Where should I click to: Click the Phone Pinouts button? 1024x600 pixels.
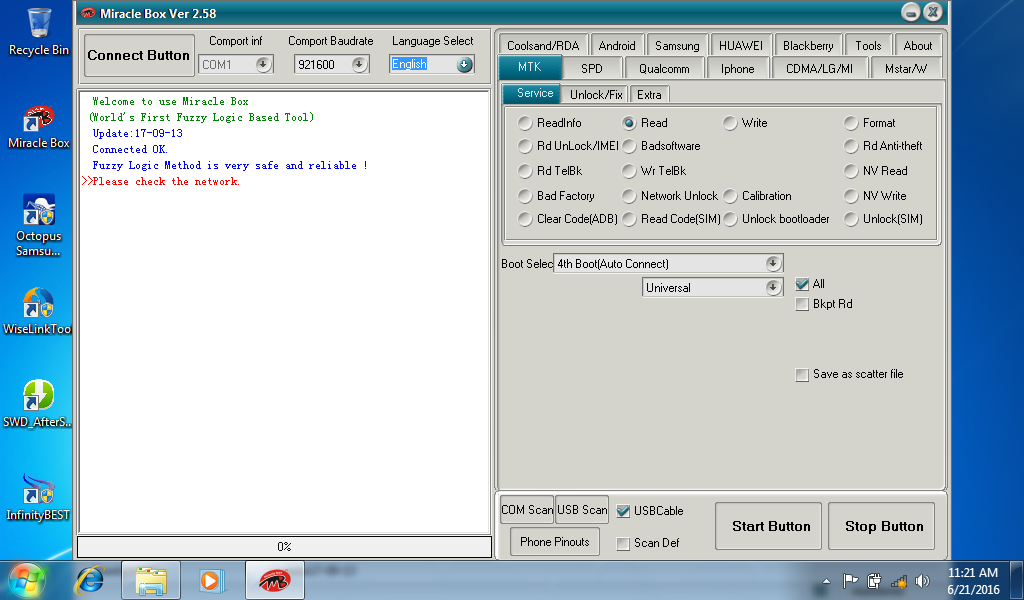click(x=554, y=542)
